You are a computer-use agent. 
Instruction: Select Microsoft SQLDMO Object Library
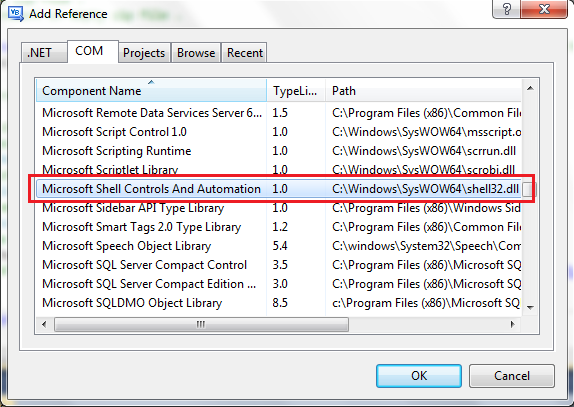coord(279,303)
